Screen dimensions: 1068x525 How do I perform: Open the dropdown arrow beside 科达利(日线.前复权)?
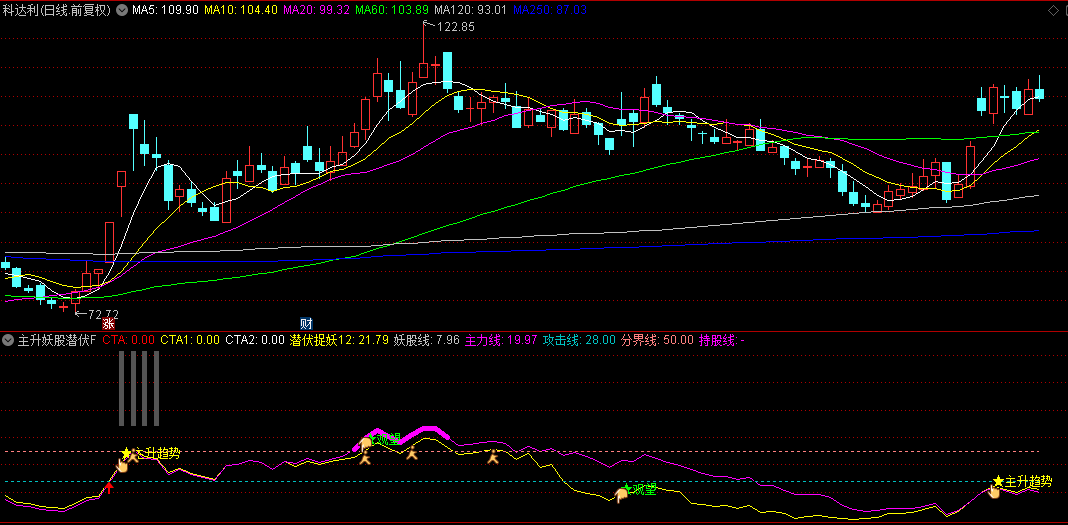(122, 10)
